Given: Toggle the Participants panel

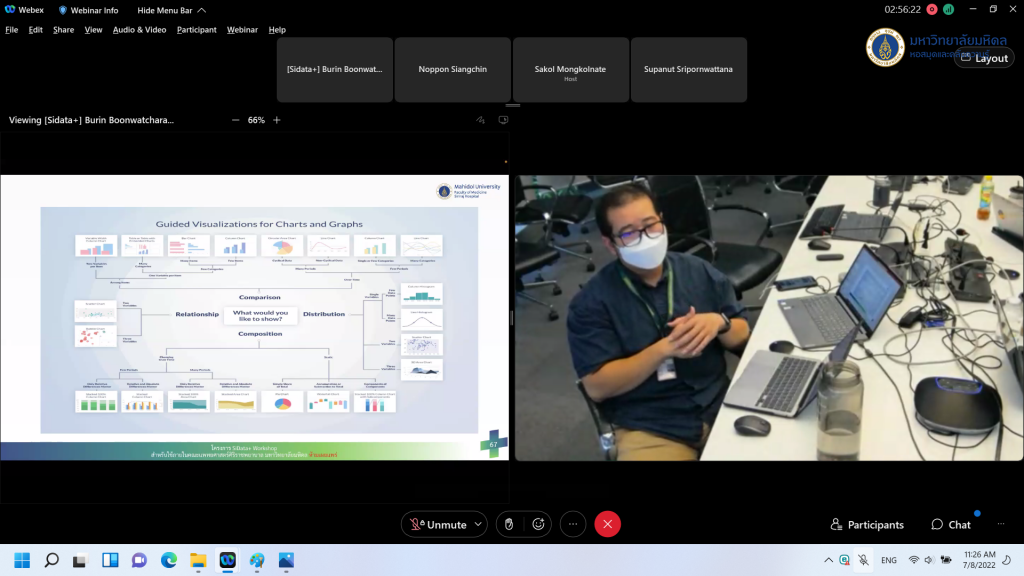Looking at the screenshot, I should click(x=867, y=524).
